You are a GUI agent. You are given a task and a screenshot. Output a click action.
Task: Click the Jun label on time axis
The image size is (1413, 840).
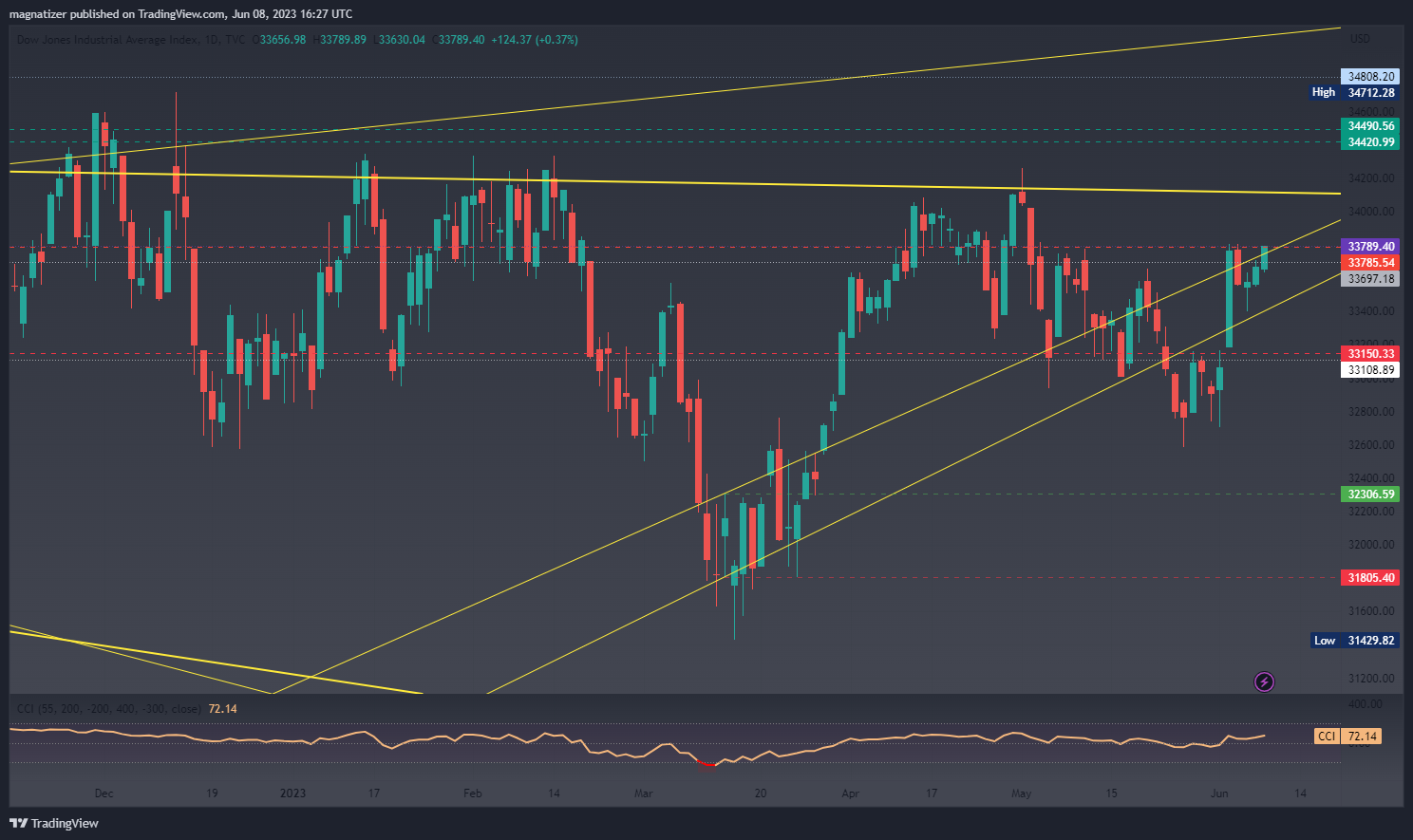tap(1219, 793)
